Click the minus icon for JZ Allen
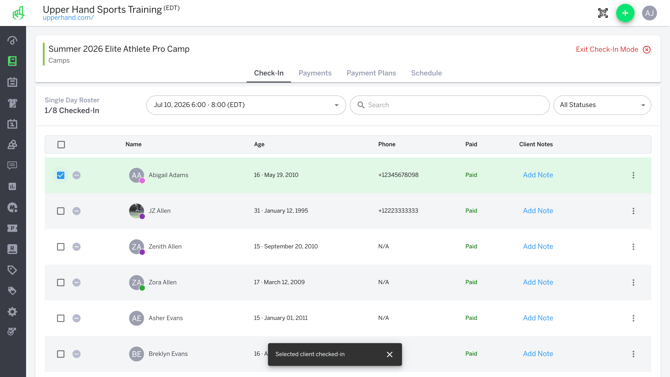Image resolution: width=670 pixels, height=377 pixels. tap(76, 211)
